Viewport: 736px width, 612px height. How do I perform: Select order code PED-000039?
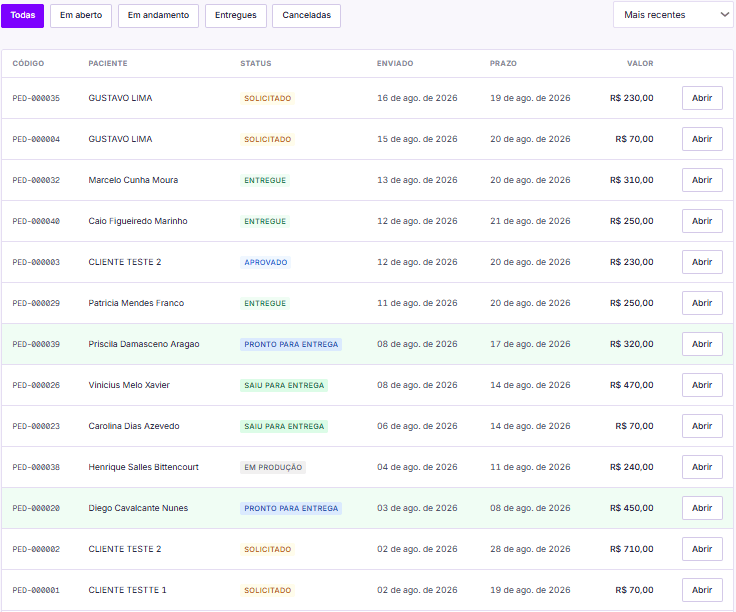pyautogui.click(x=36, y=344)
